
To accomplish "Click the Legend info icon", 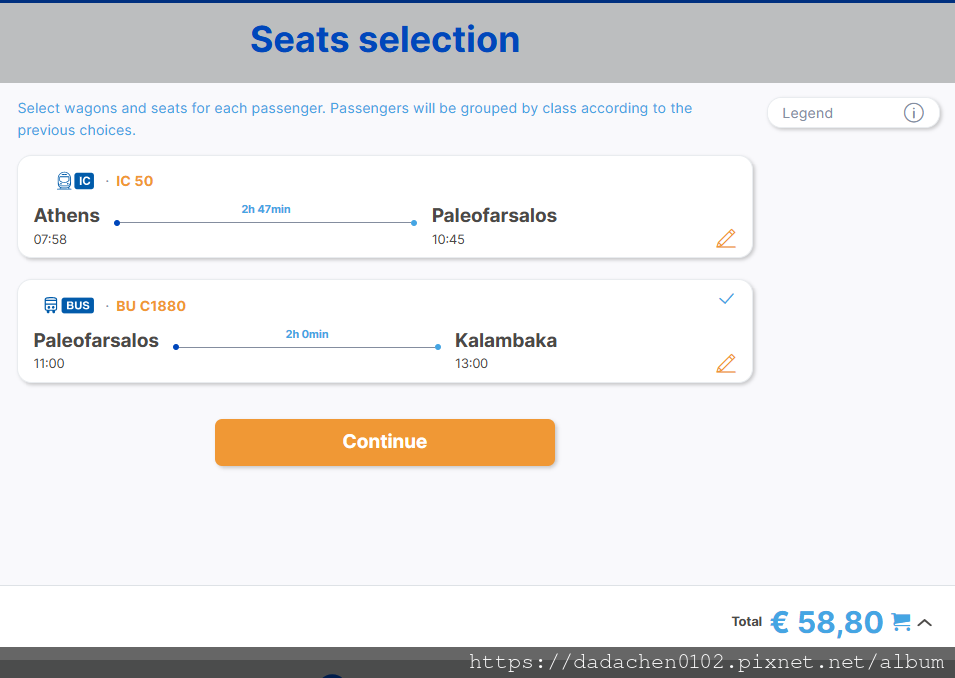I will [913, 113].
